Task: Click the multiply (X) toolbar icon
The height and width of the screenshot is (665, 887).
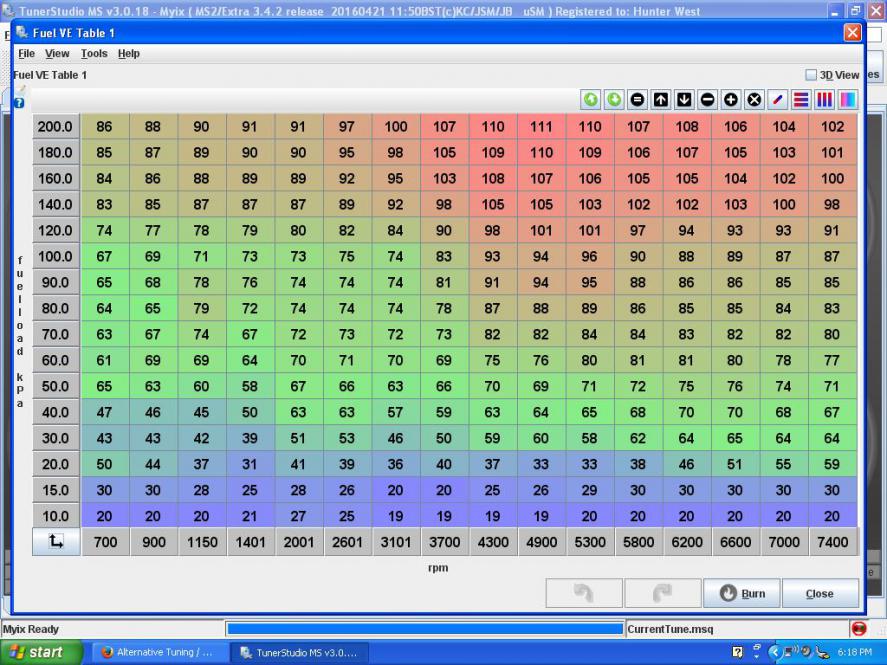Action: 754,100
